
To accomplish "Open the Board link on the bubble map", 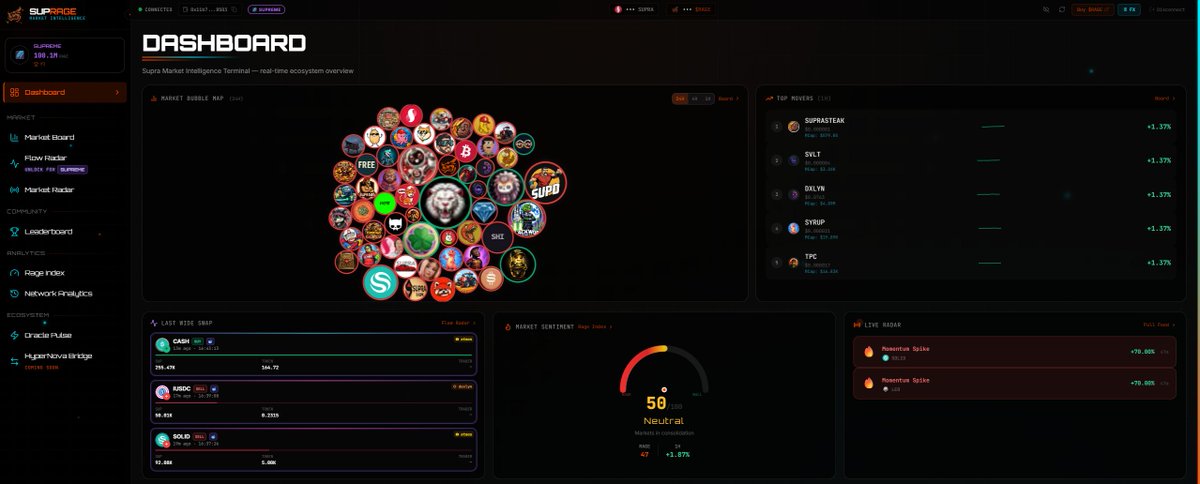I will (x=729, y=98).
